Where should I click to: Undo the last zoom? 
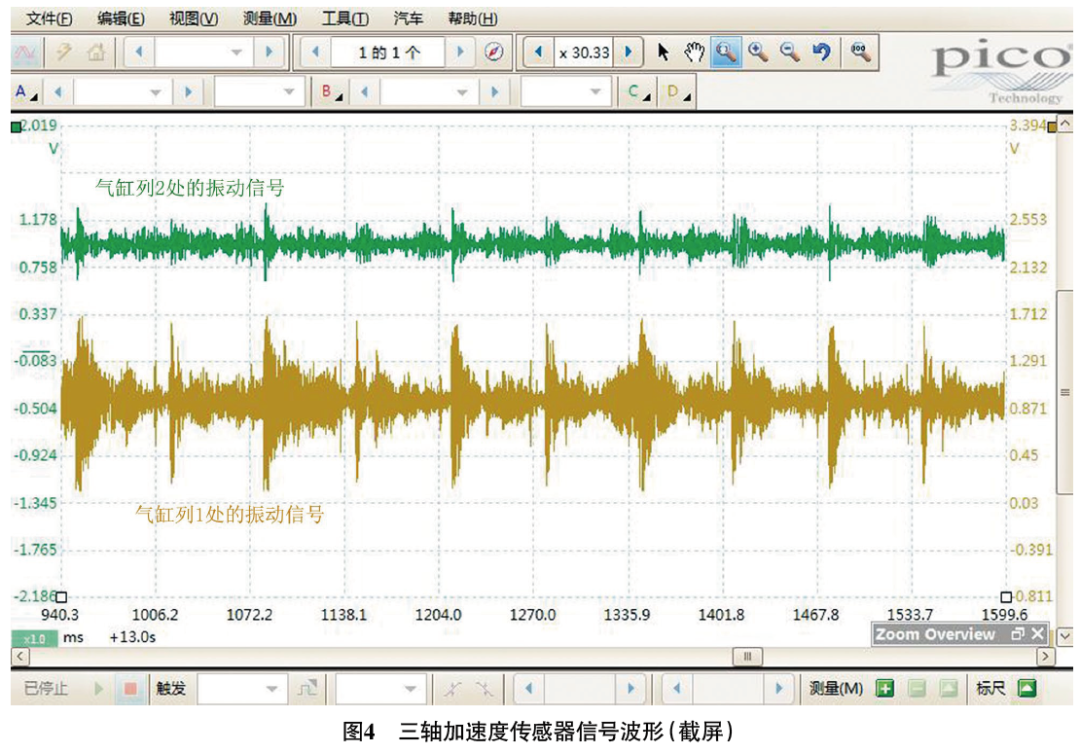[x=821, y=52]
